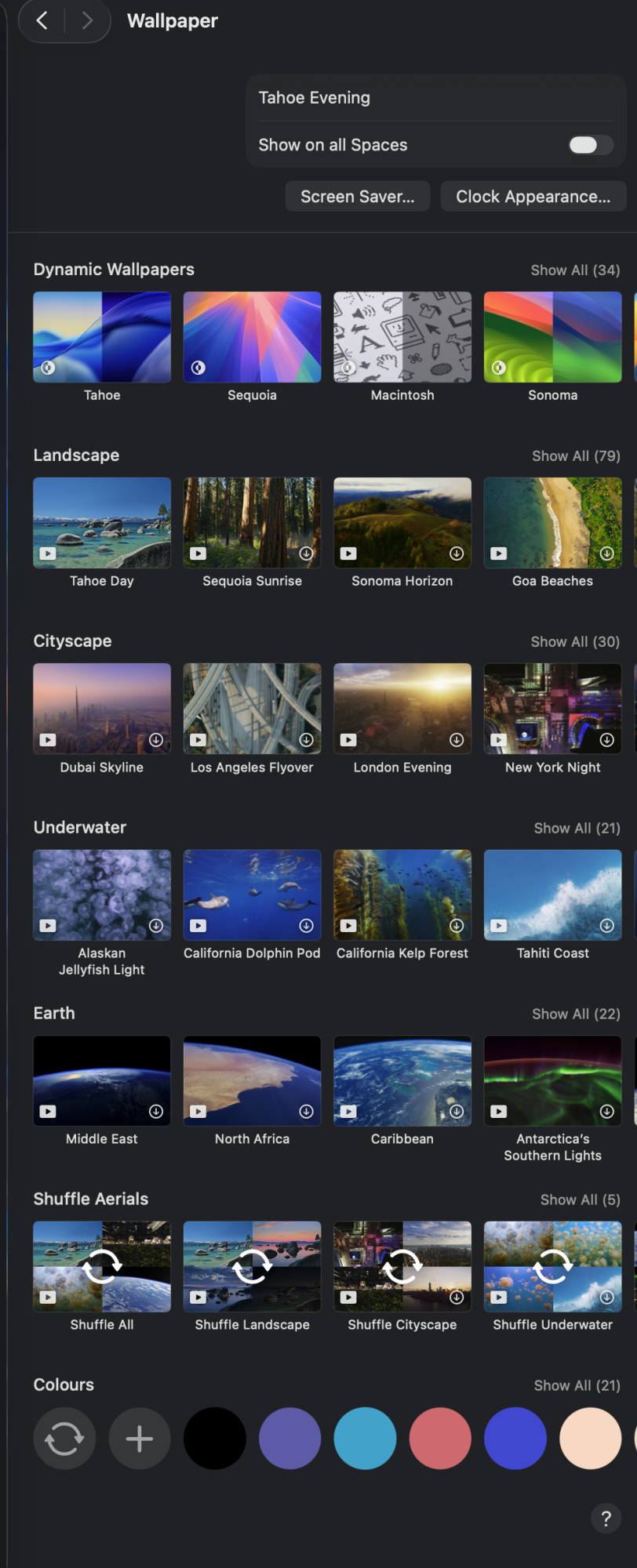The height and width of the screenshot is (1568, 637).
Task: Select the Shuffle All aerial thumbnail
Action: coord(102,1266)
